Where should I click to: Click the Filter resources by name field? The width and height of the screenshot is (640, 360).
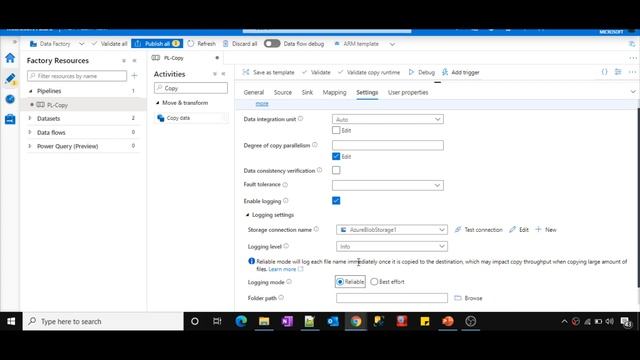point(77,76)
